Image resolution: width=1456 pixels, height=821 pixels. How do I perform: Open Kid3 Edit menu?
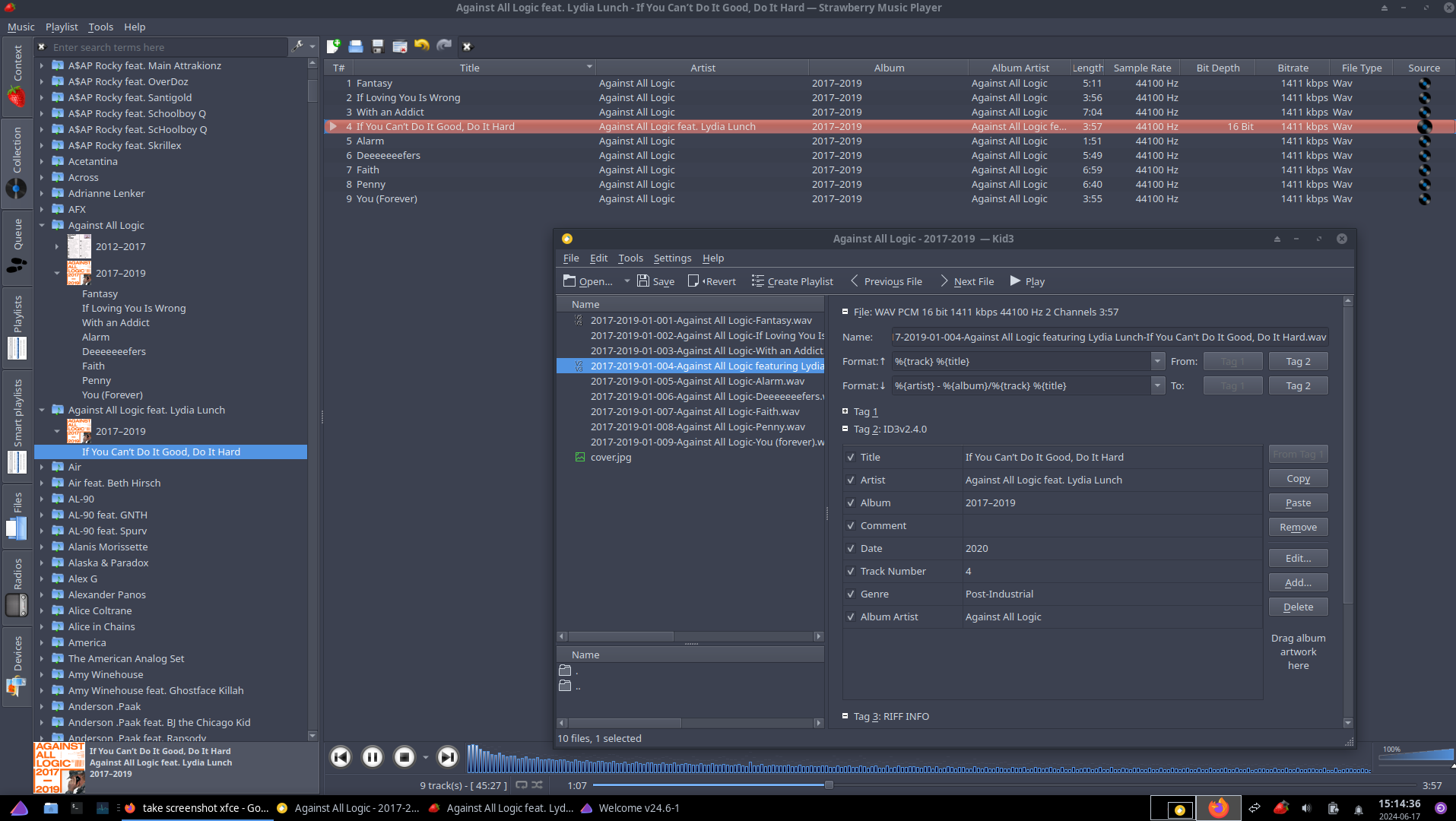click(x=598, y=258)
